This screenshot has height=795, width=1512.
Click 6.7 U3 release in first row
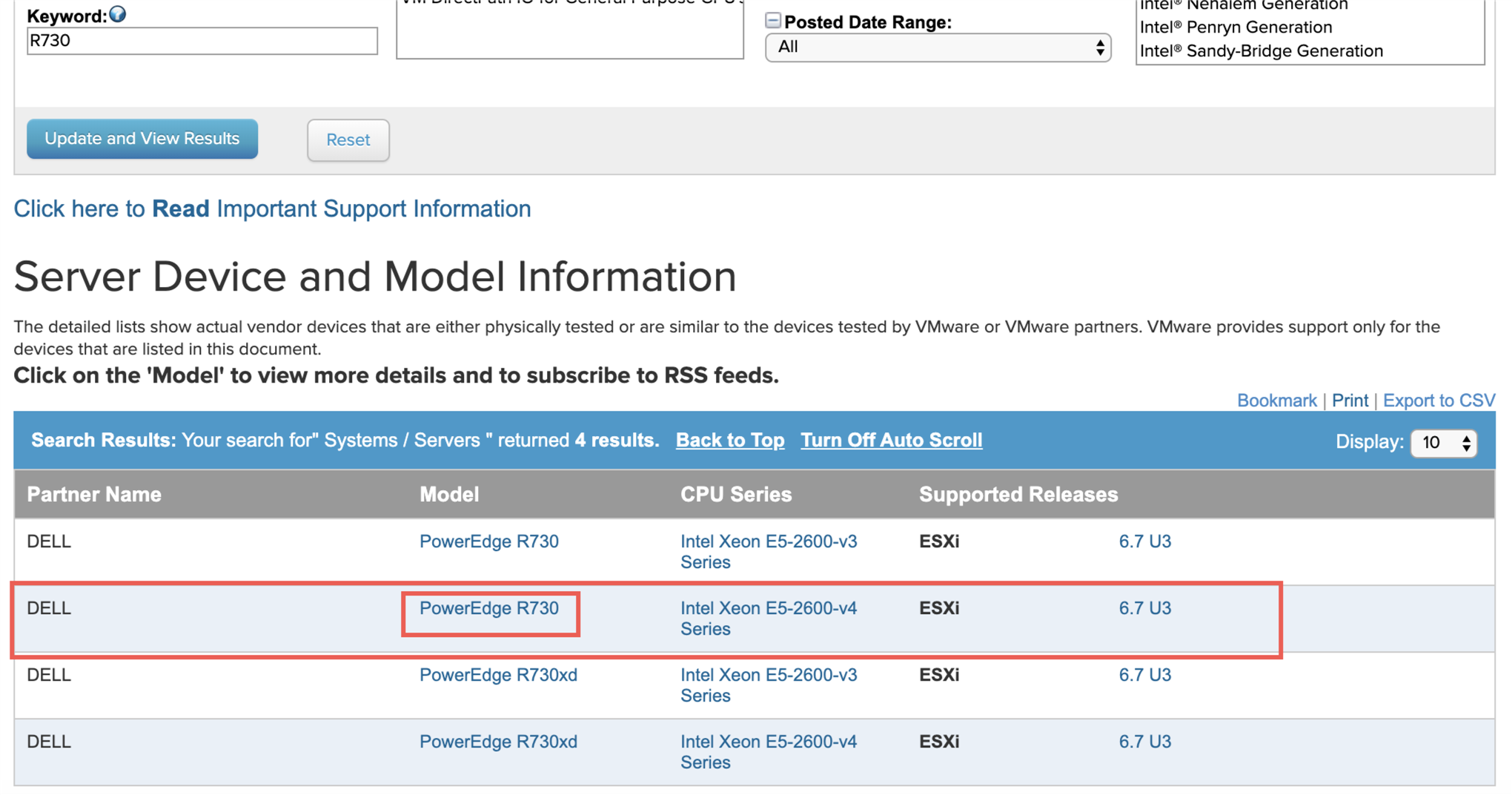[1145, 541]
